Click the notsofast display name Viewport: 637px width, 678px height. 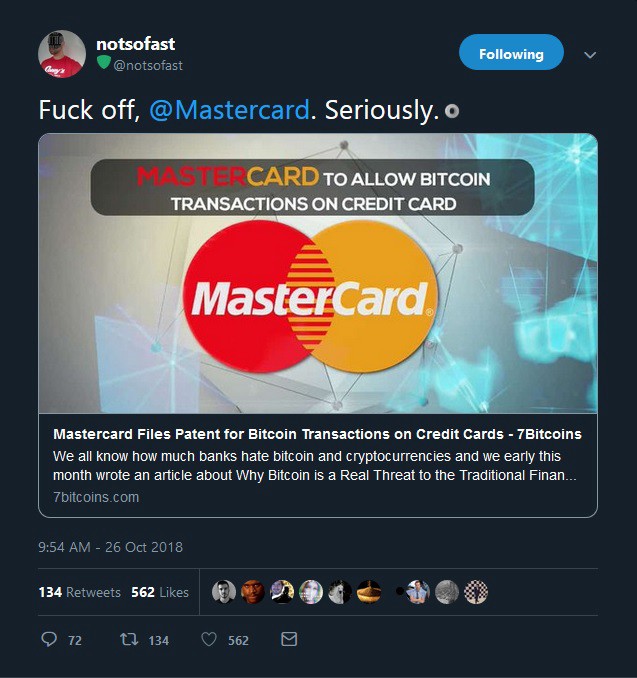pos(135,44)
